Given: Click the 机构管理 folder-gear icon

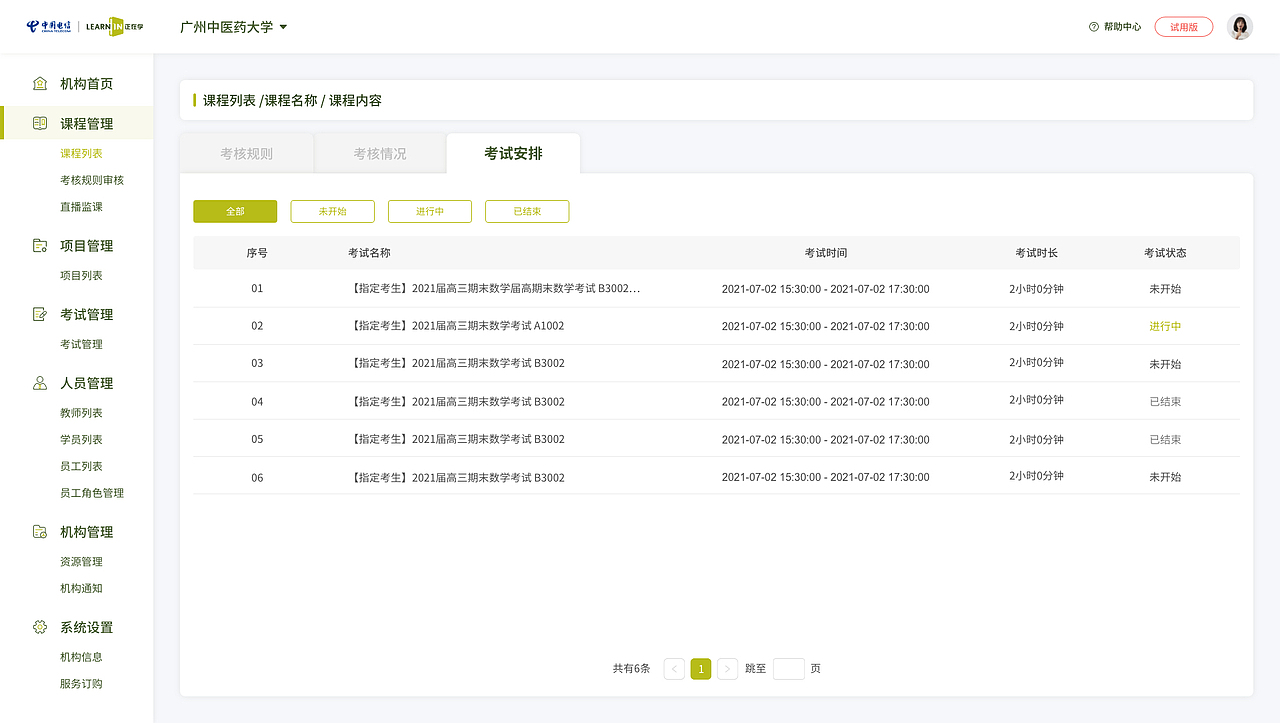Looking at the screenshot, I should 40,531.
